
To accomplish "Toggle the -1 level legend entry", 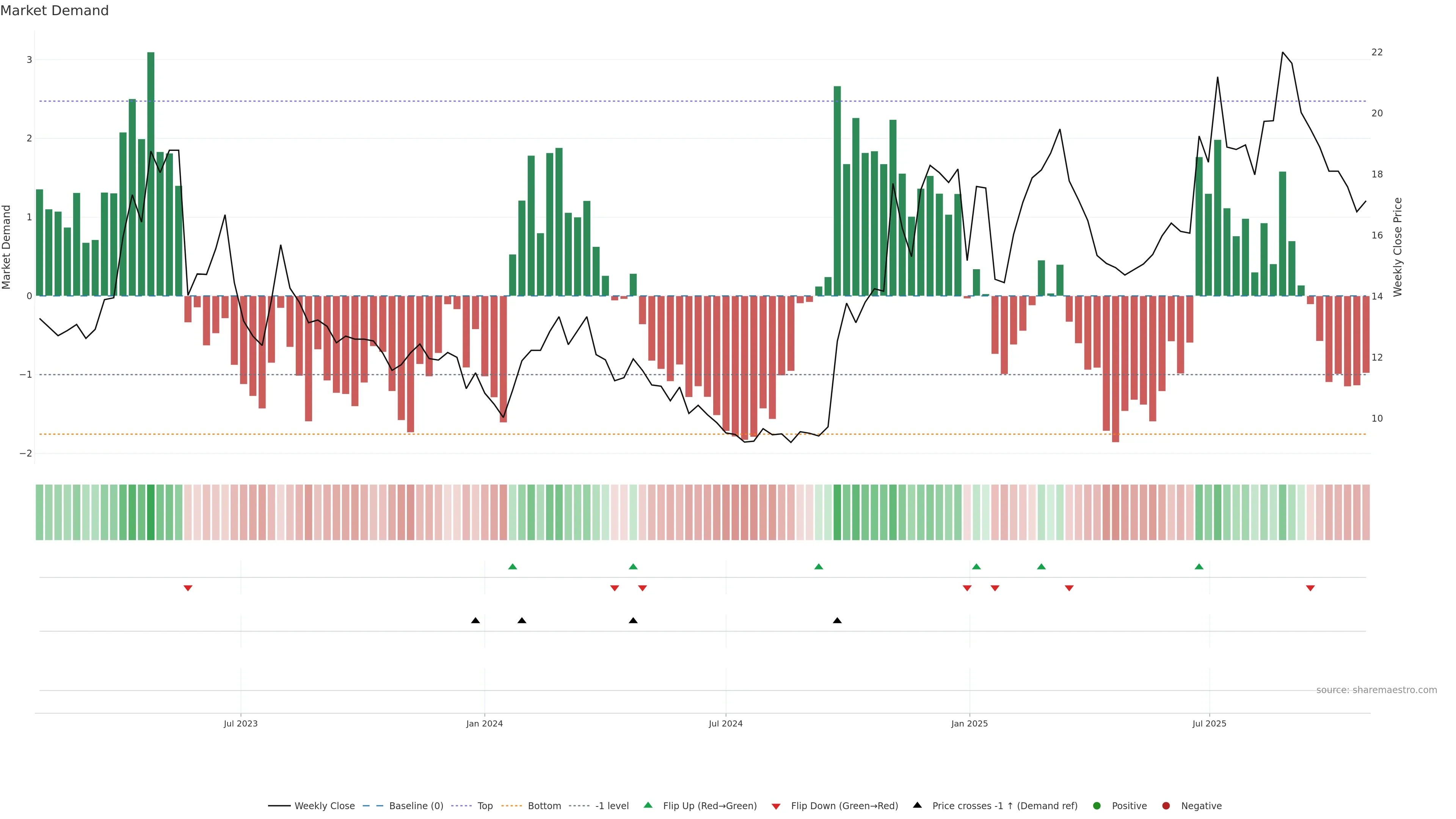I will 612,805.
